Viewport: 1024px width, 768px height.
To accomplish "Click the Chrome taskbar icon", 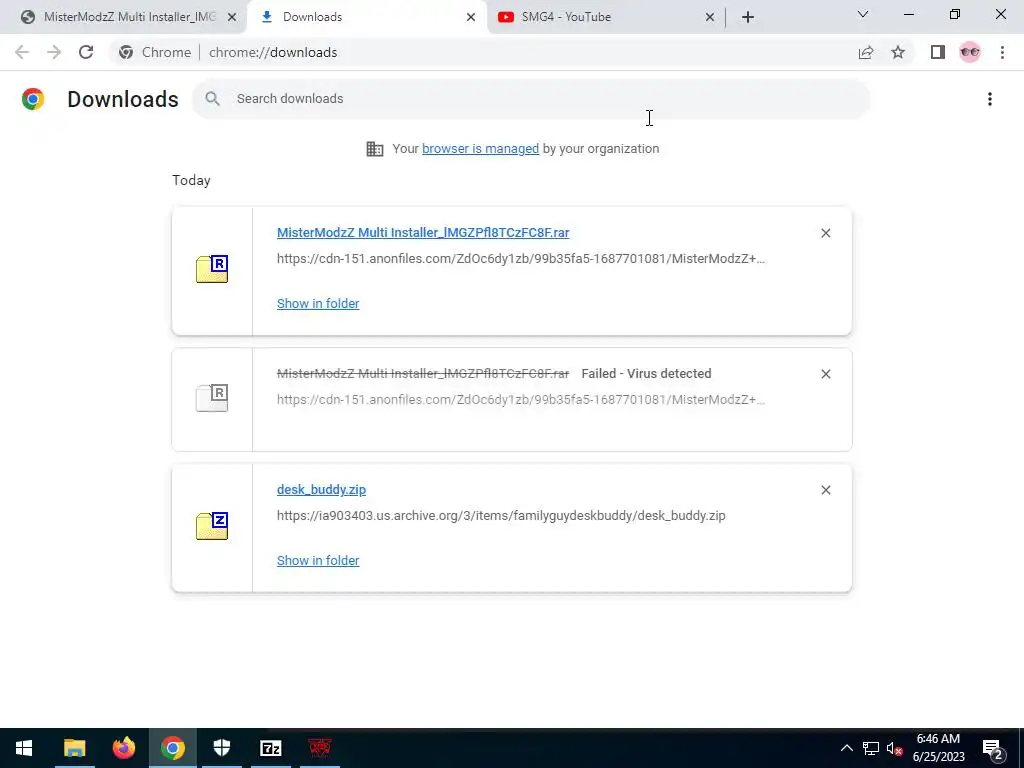I will (172, 748).
